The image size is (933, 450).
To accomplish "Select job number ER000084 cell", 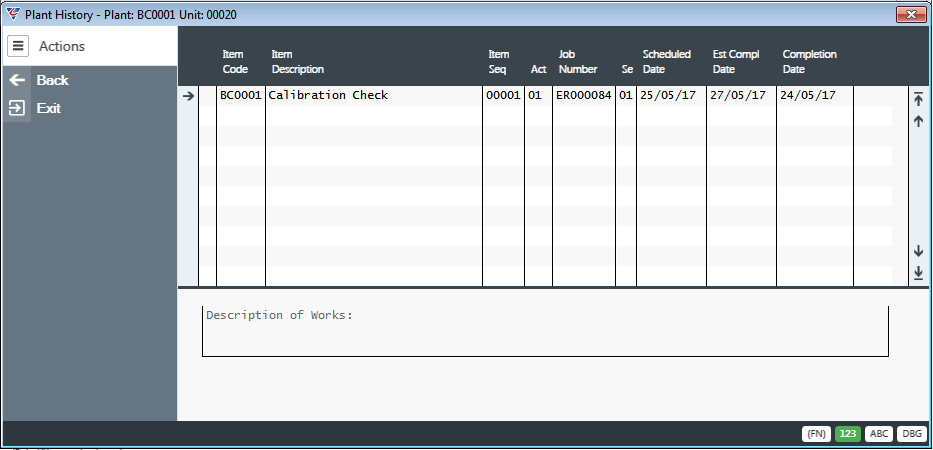I will pos(584,95).
